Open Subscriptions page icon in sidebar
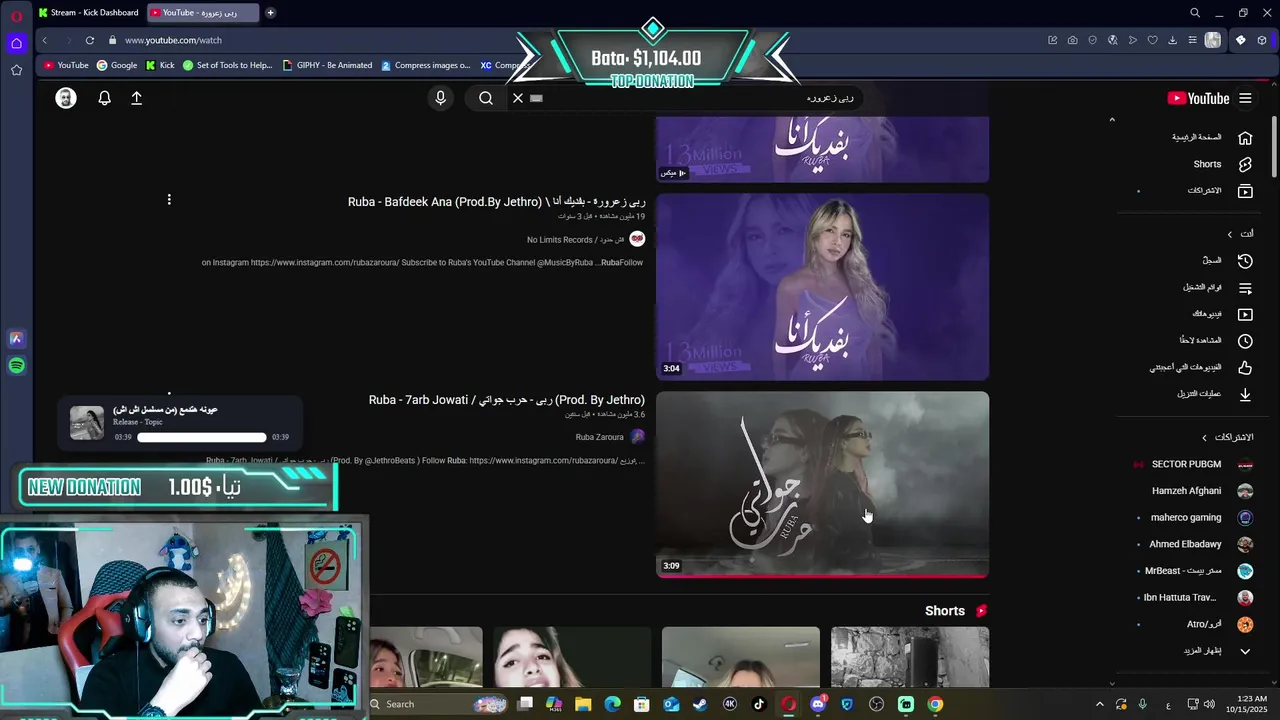1280x720 pixels. point(1245,191)
